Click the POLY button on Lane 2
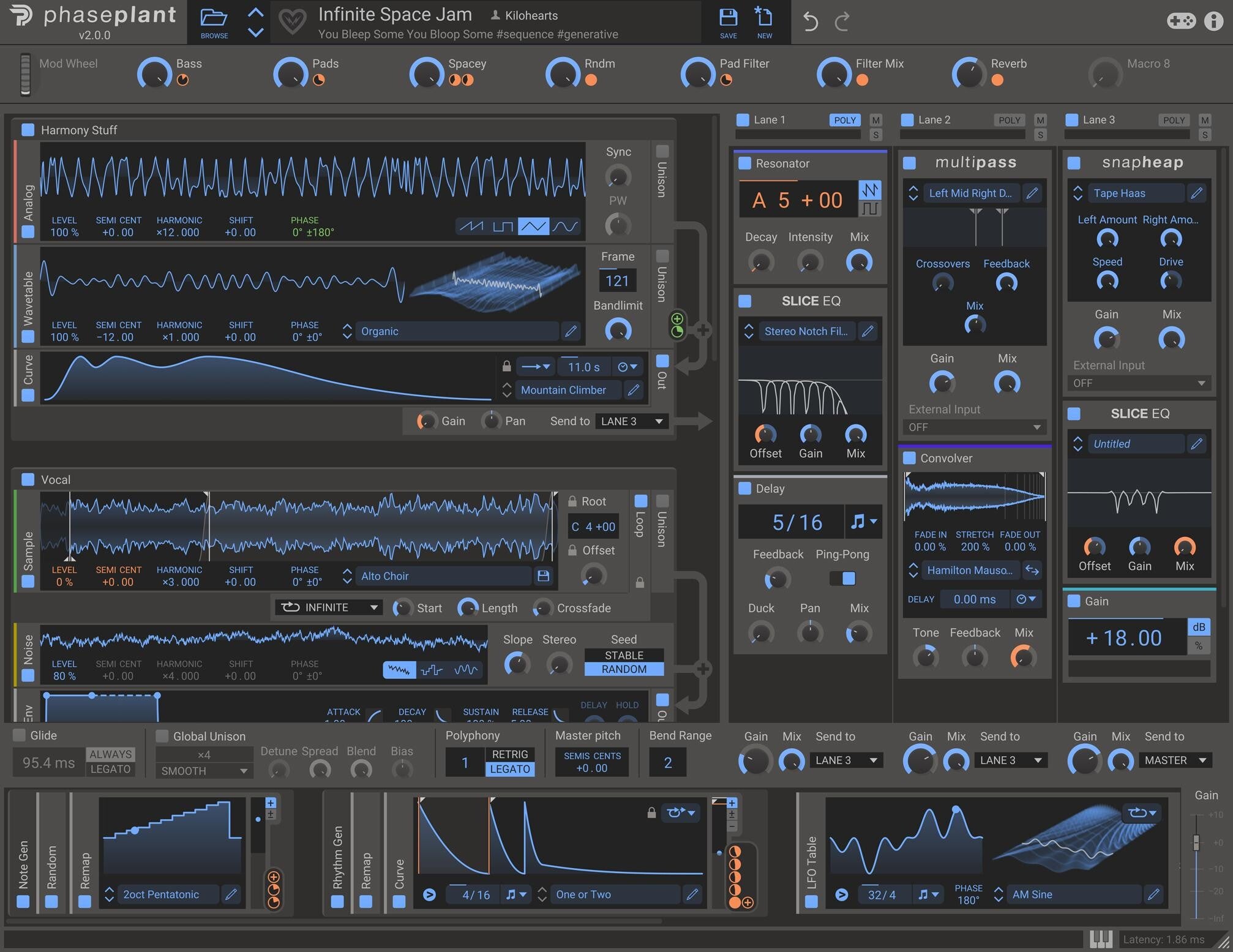Image resolution: width=1233 pixels, height=952 pixels. tap(1009, 120)
